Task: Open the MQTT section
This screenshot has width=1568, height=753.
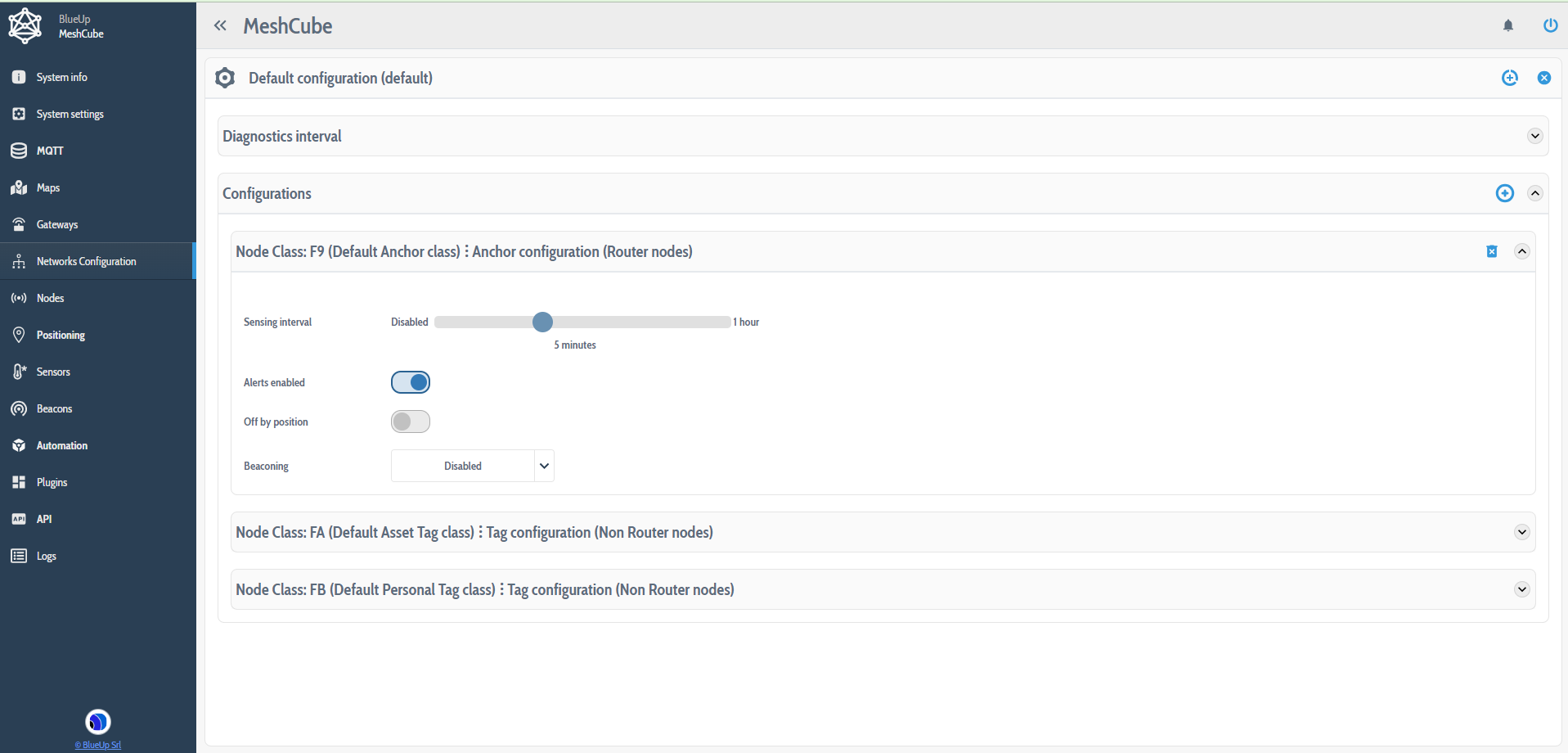Action: (51, 151)
